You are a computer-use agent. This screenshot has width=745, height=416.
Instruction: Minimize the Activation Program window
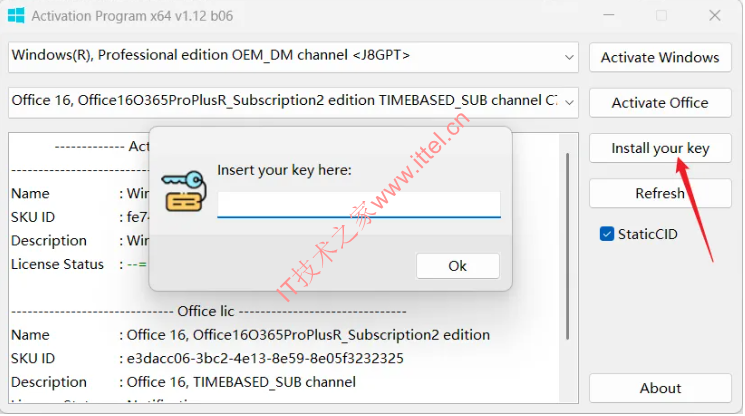click(x=609, y=15)
